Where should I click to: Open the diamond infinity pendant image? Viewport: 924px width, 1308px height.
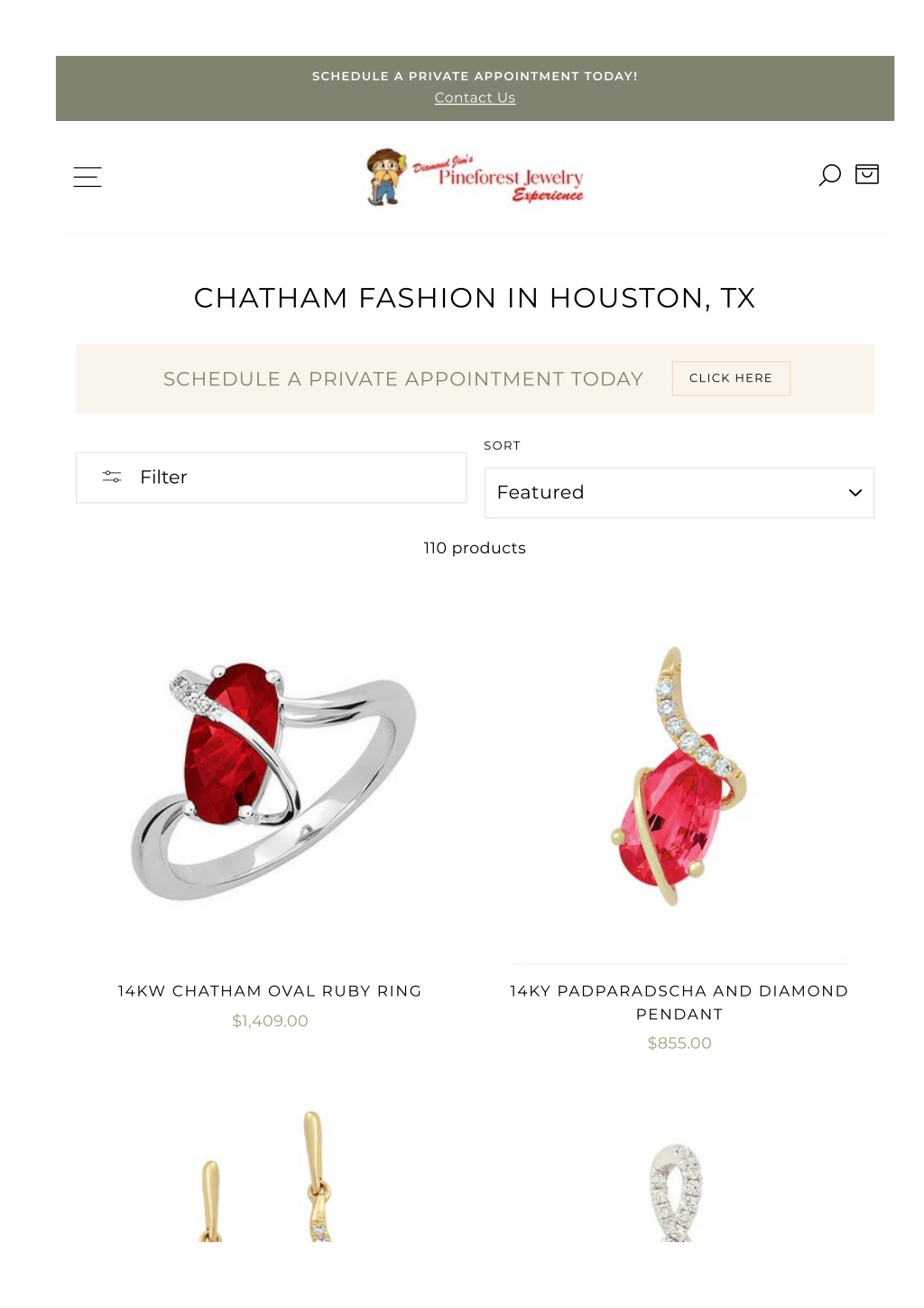pos(677,1192)
